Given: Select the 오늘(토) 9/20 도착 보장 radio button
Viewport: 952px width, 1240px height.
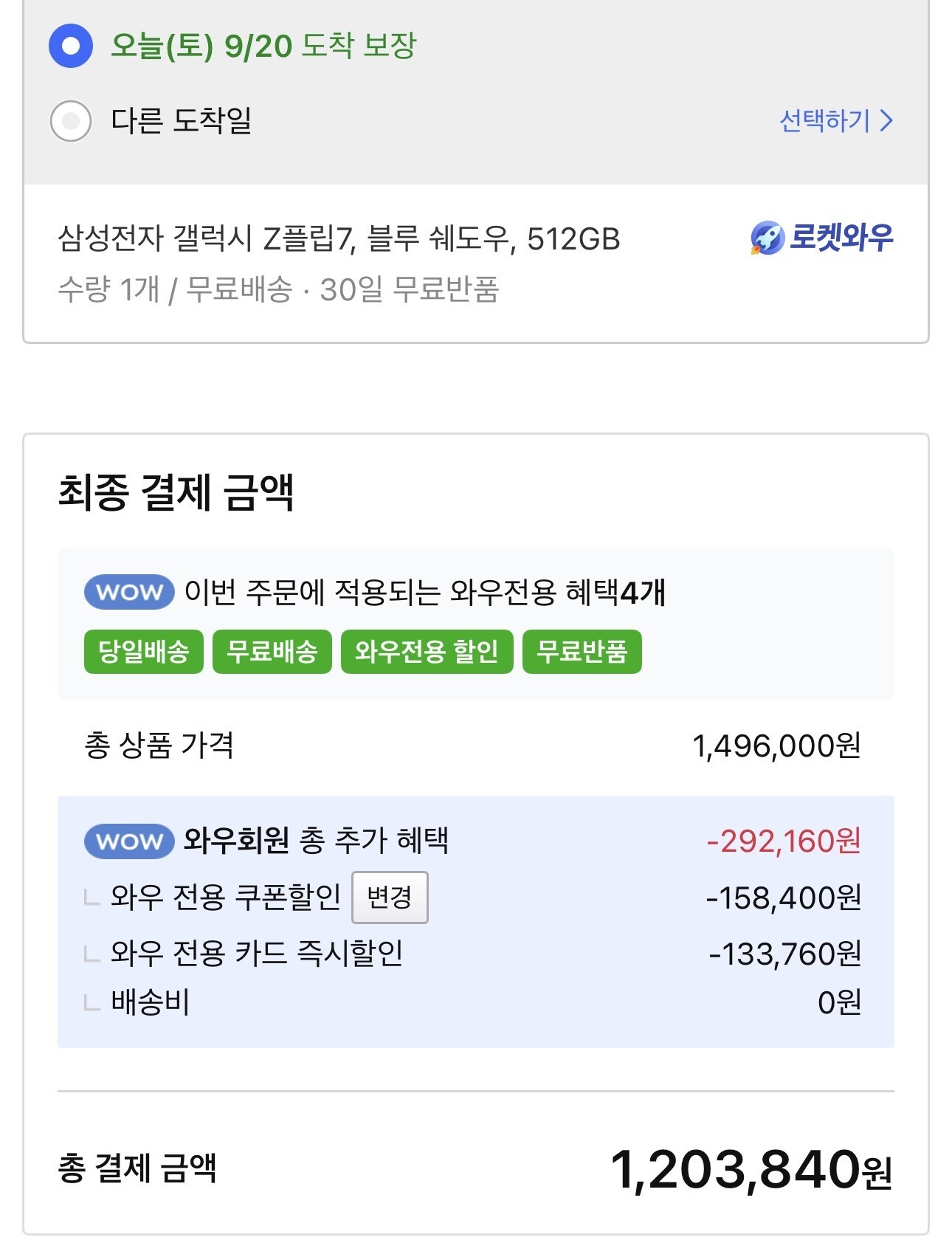Looking at the screenshot, I should [x=71, y=46].
